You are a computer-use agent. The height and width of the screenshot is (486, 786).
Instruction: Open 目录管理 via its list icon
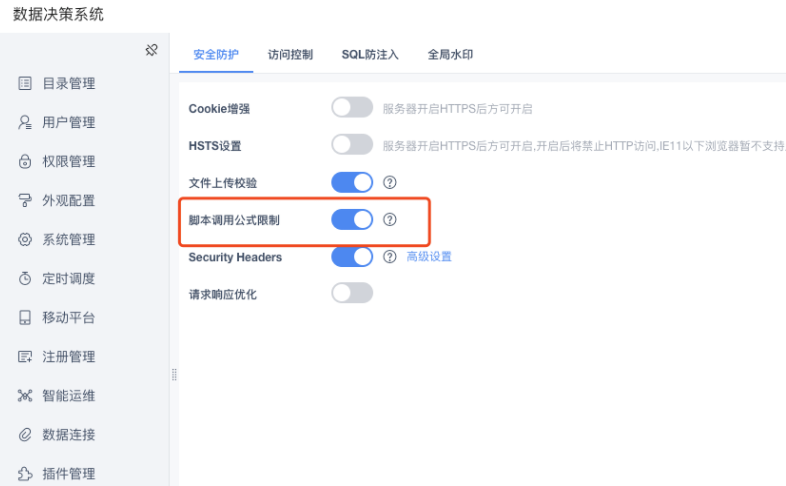pyautogui.click(x=25, y=83)
